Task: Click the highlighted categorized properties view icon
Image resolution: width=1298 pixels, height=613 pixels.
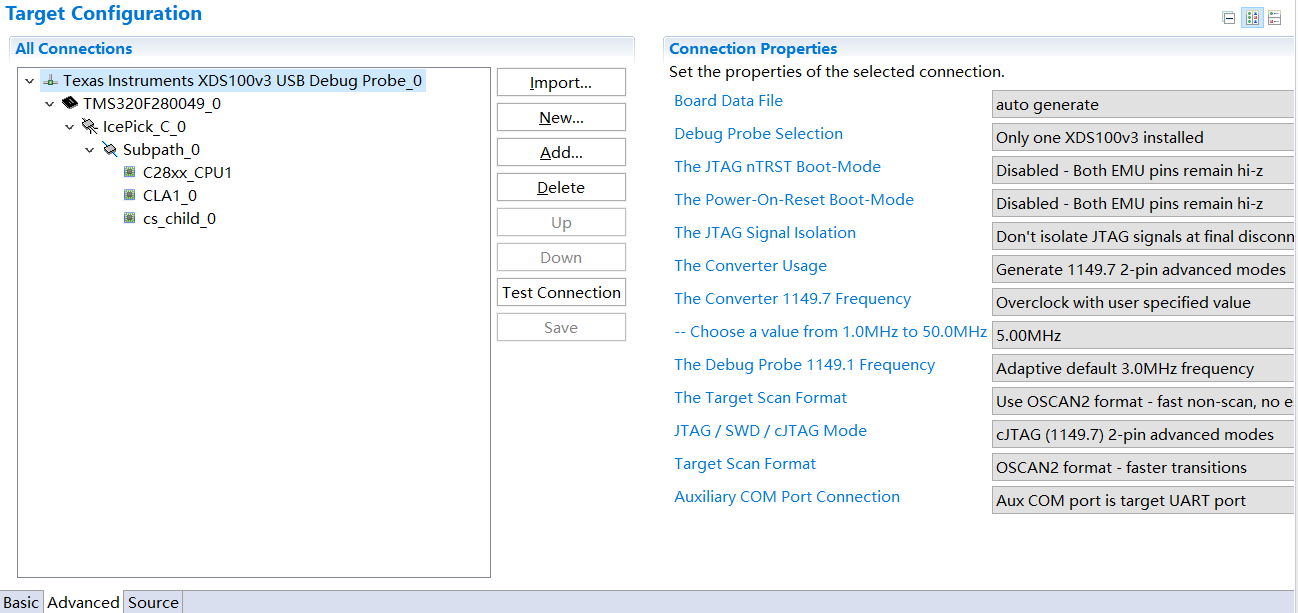Action: 1252,18
